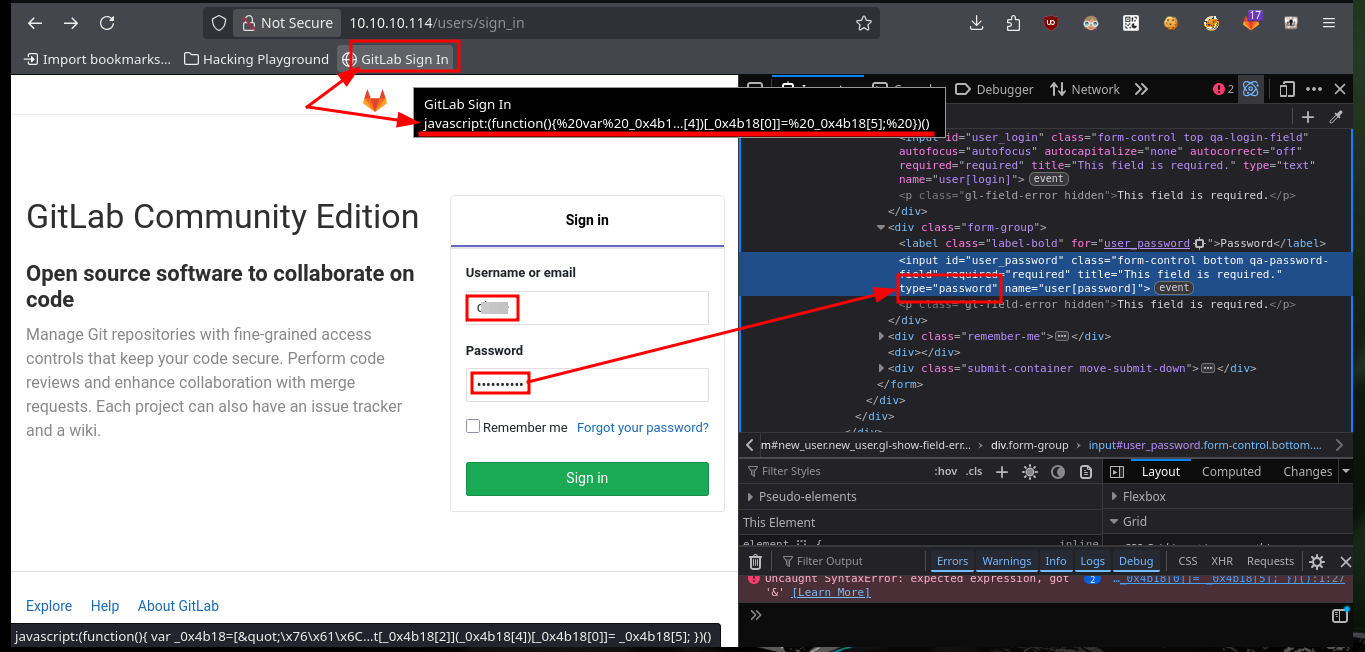Enable the XHR console filter

[x=1222, y=562]
